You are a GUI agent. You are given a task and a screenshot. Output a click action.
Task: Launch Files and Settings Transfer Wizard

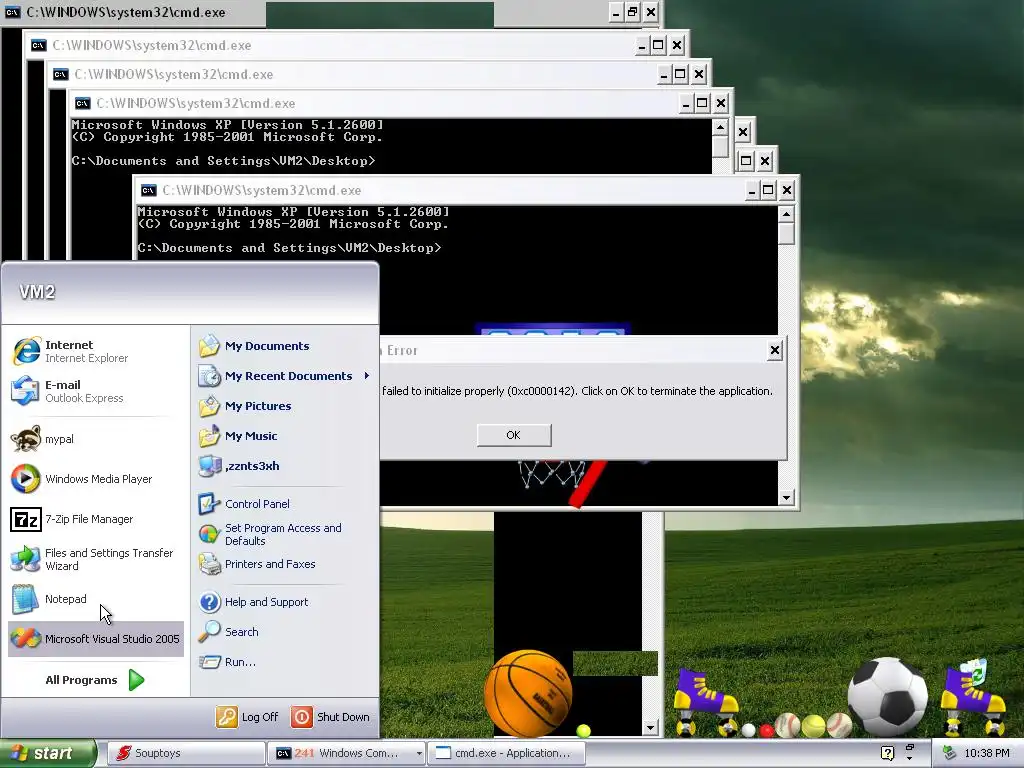(95, 559)
